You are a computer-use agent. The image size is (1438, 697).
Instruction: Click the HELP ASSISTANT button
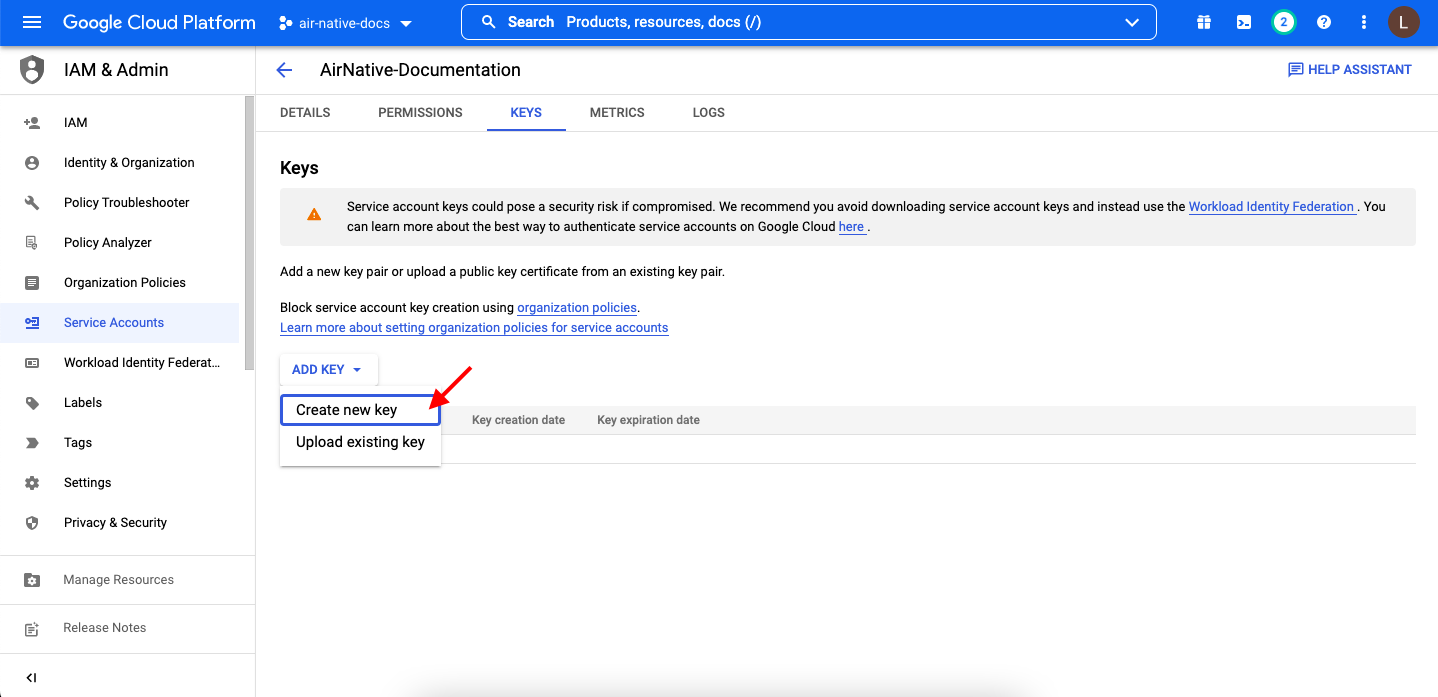coord(1350,70)
